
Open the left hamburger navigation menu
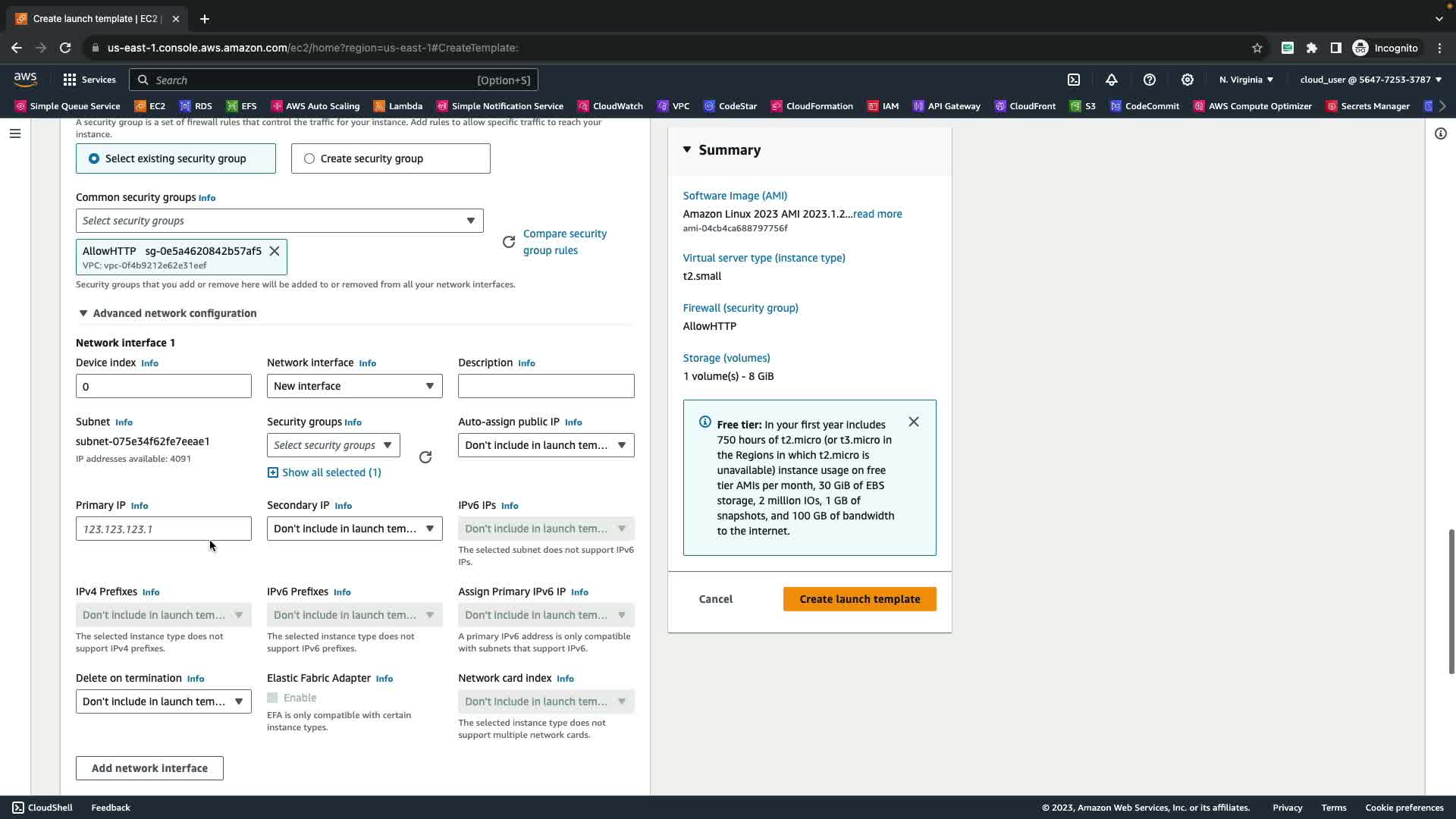click(x=15, y=133)
